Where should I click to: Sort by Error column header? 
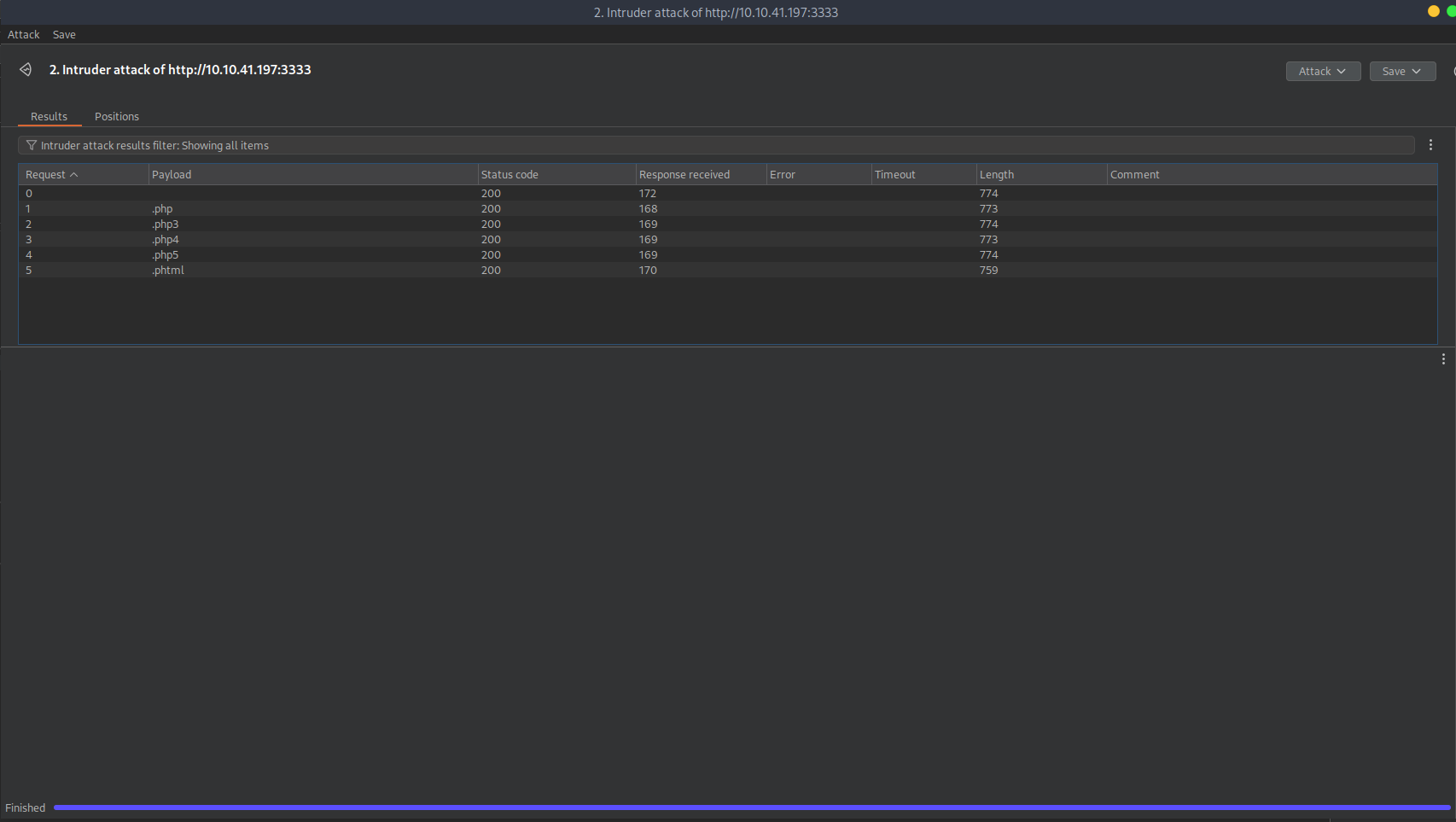coord(818,174)
